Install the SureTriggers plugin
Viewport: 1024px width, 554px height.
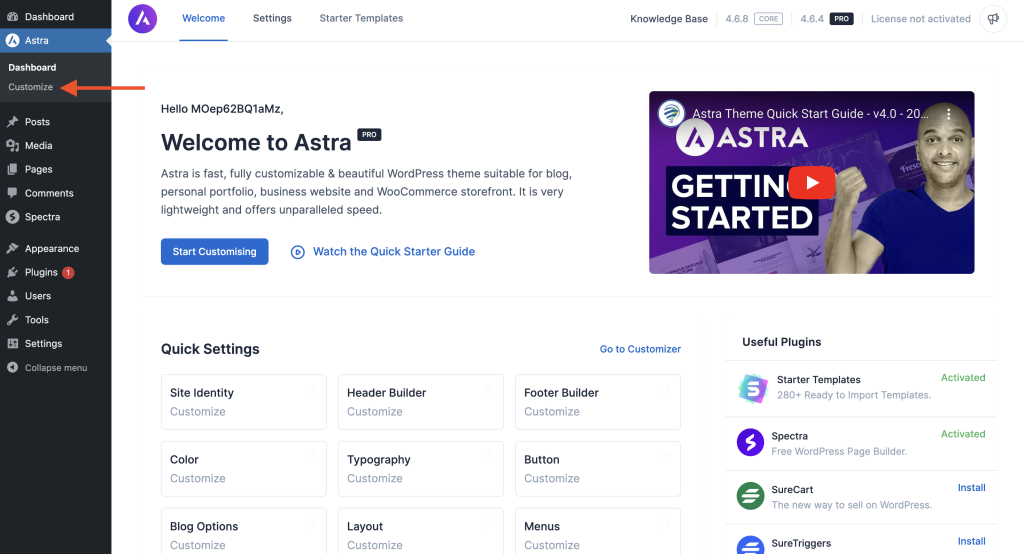pyautogui.click(x=972, y=541)
